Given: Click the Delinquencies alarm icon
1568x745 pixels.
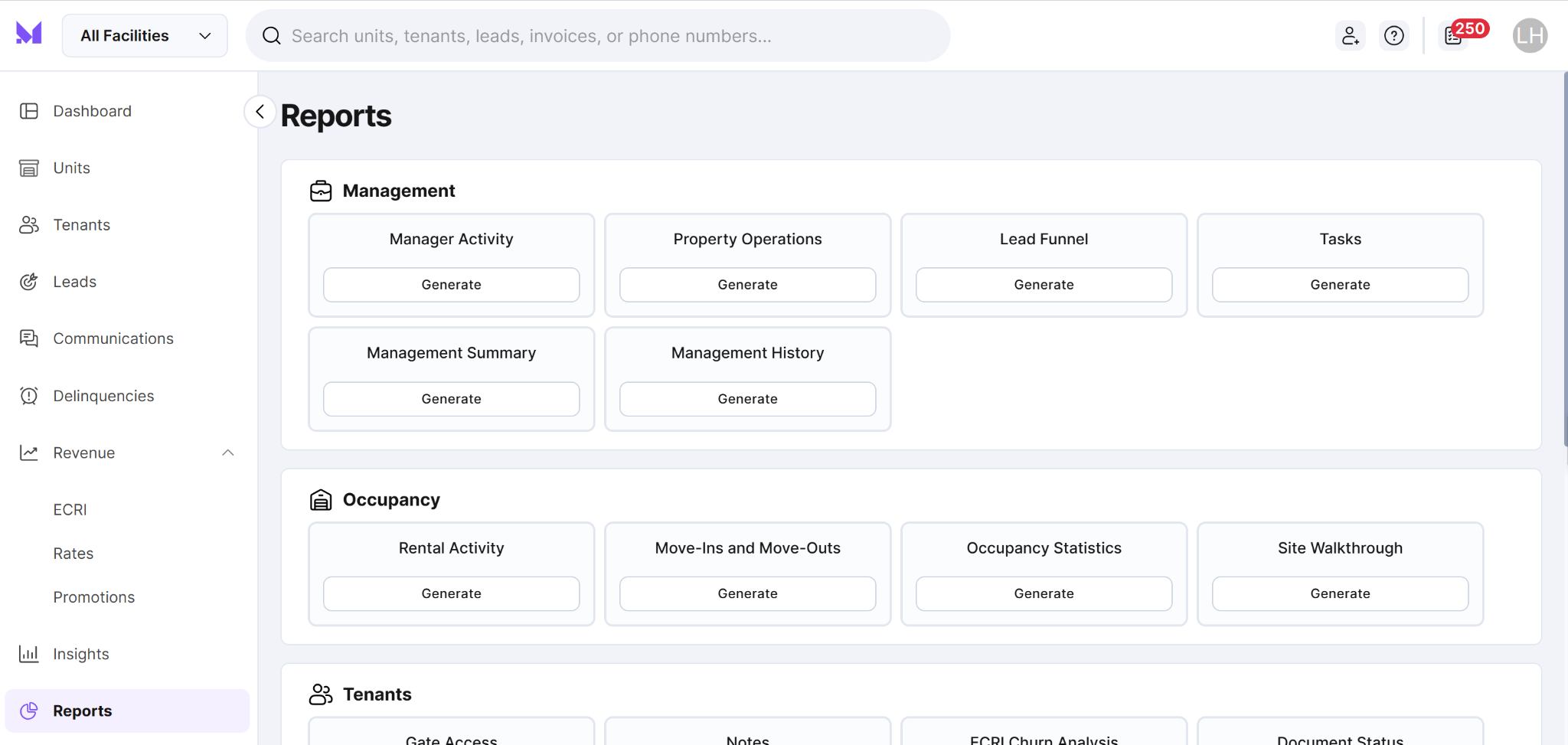Looking at the screenshot, I should pyautogui.click(x=29, y=396).
